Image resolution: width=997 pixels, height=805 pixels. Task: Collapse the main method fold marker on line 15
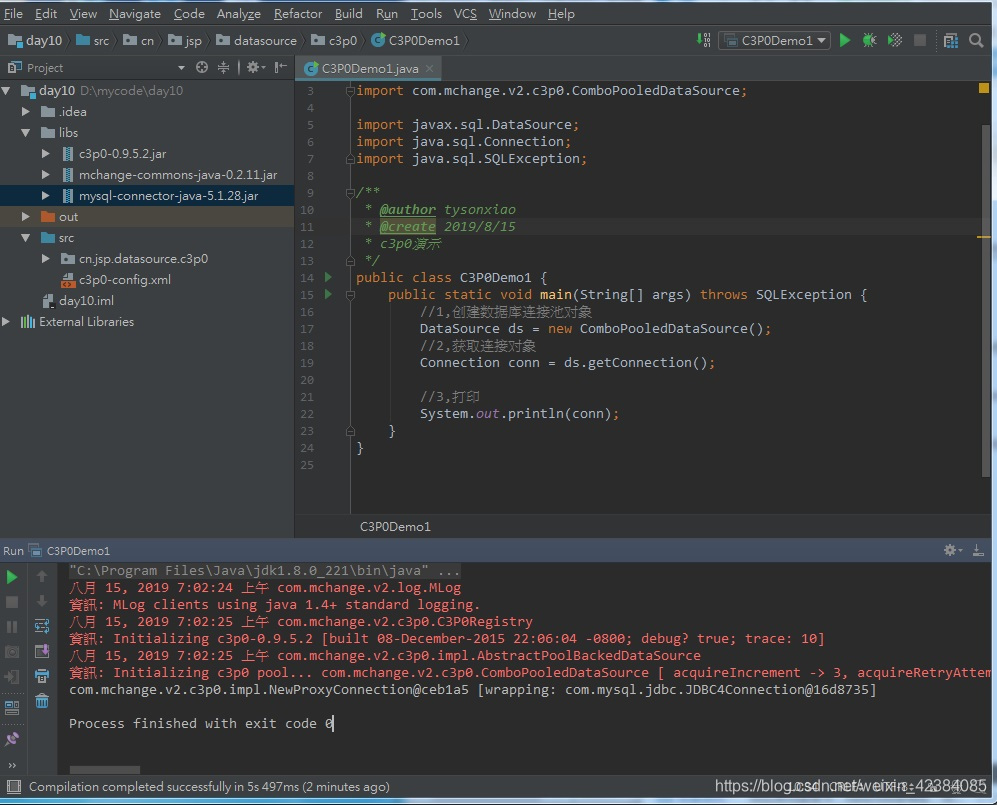pos(350,294)
